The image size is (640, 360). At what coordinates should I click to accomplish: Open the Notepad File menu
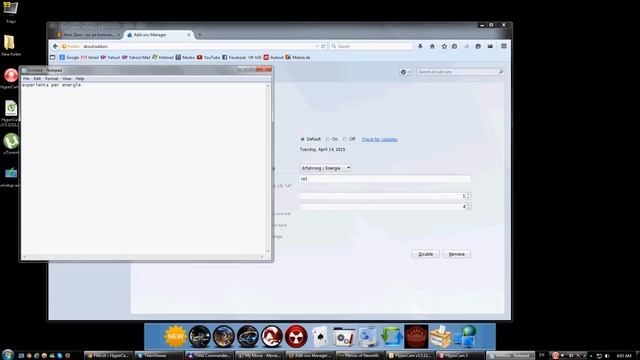pos(26,78)
